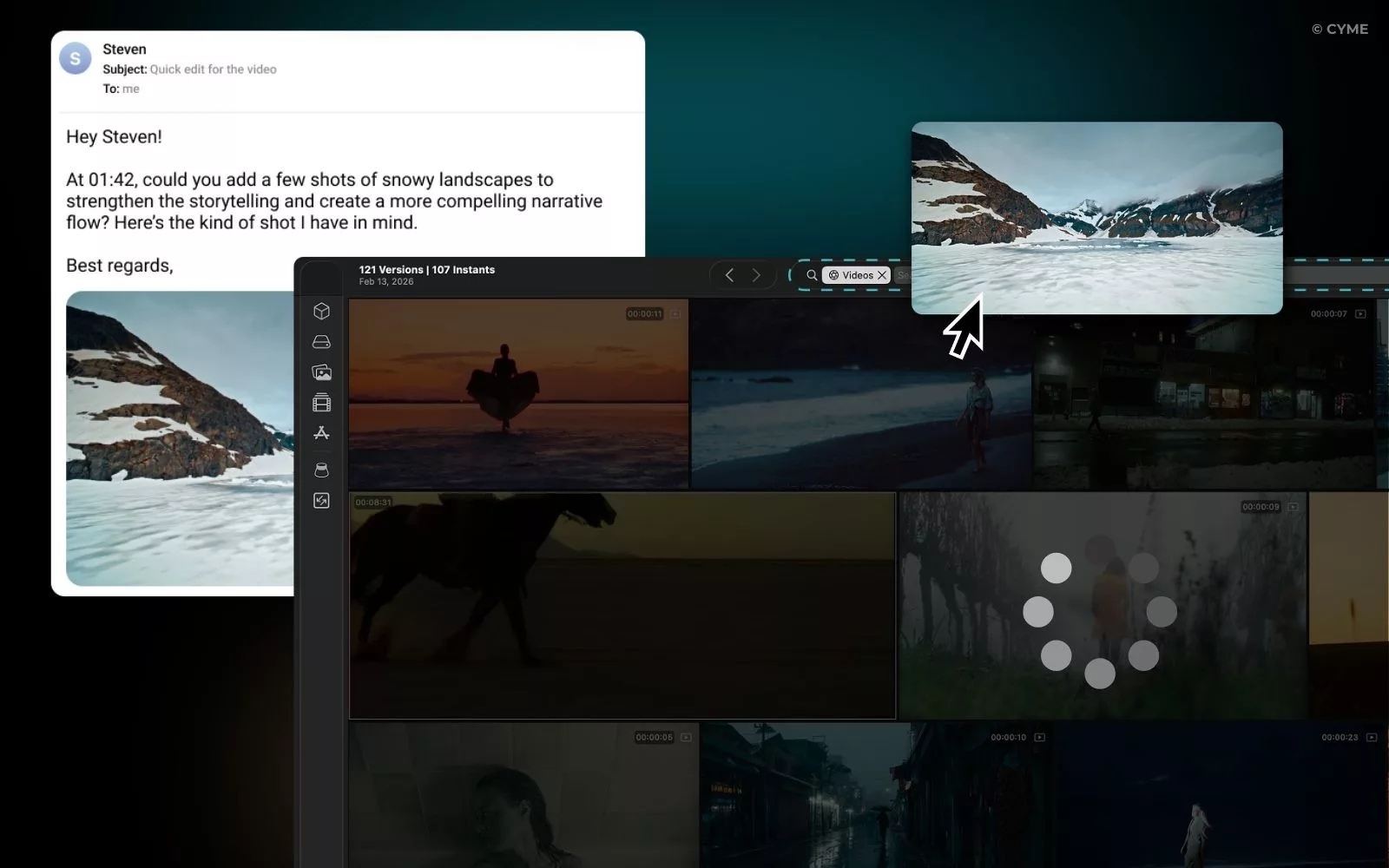1389x868 pixels.
Task: Open the hard drive sources panel
Action: pyautogui.click(x=321, y=341)
